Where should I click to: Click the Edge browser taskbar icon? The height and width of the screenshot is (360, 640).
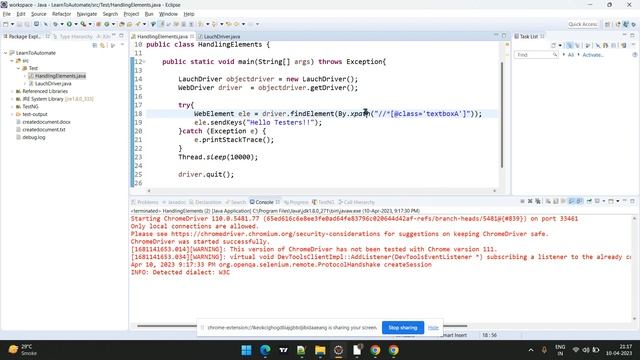coord(265,350)
